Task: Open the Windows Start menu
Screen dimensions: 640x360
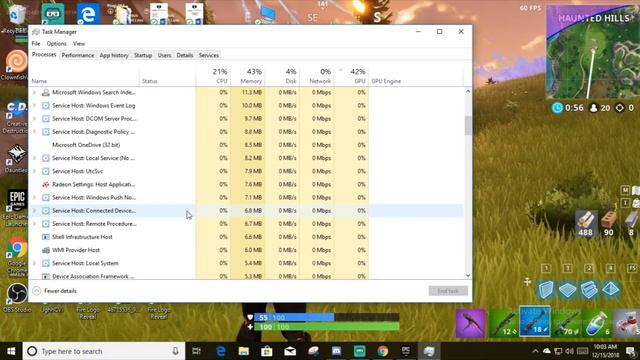Action: (11, 351)
